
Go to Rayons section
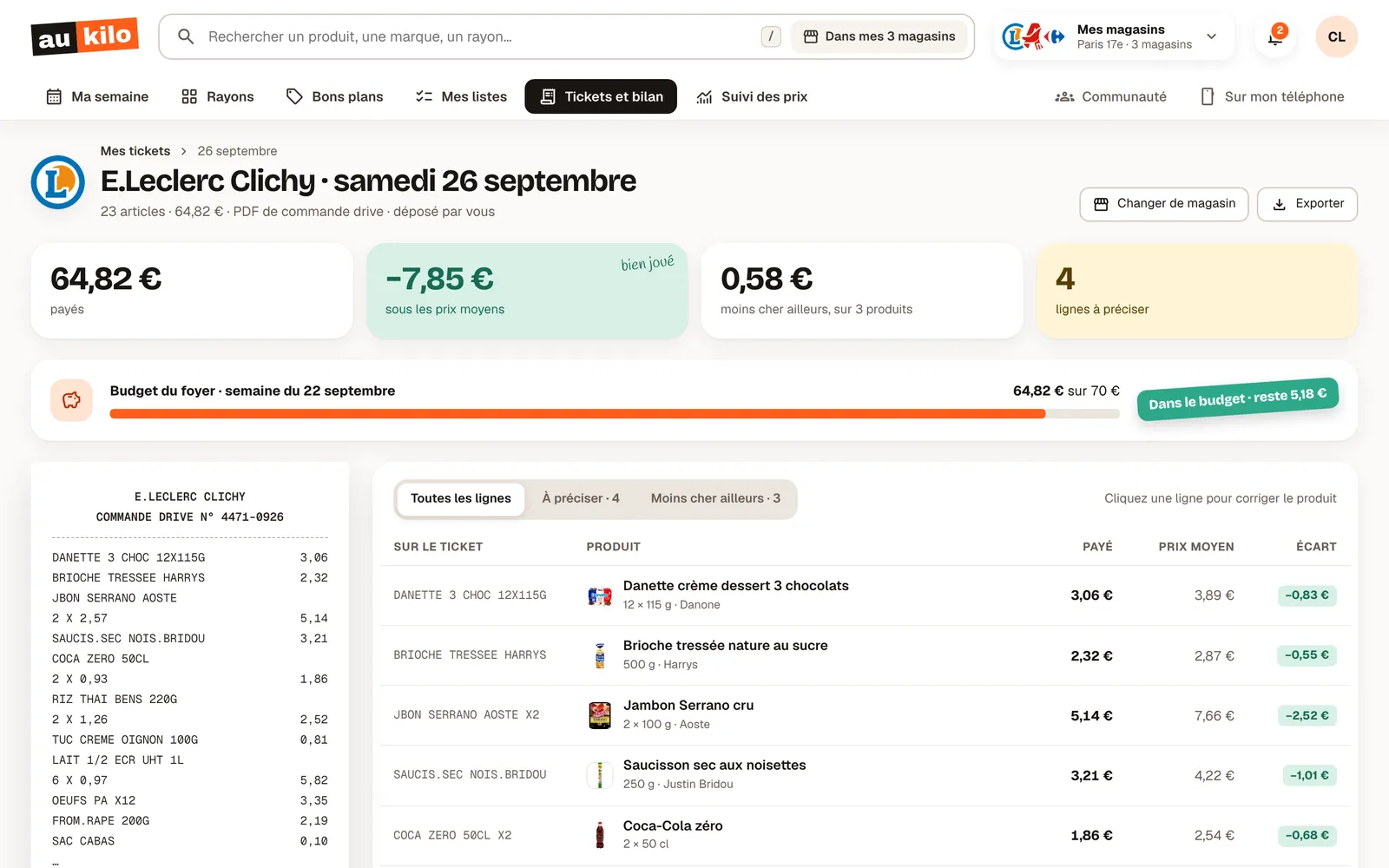(x=218, y=96)
